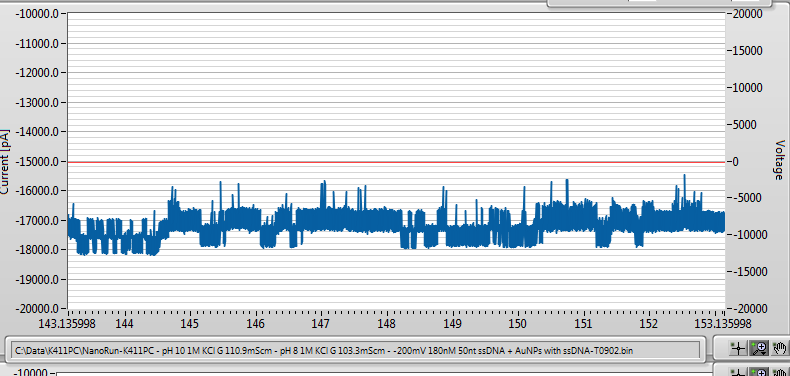
Task: Click the 147 tick on time axis
Action: (321, 324)
